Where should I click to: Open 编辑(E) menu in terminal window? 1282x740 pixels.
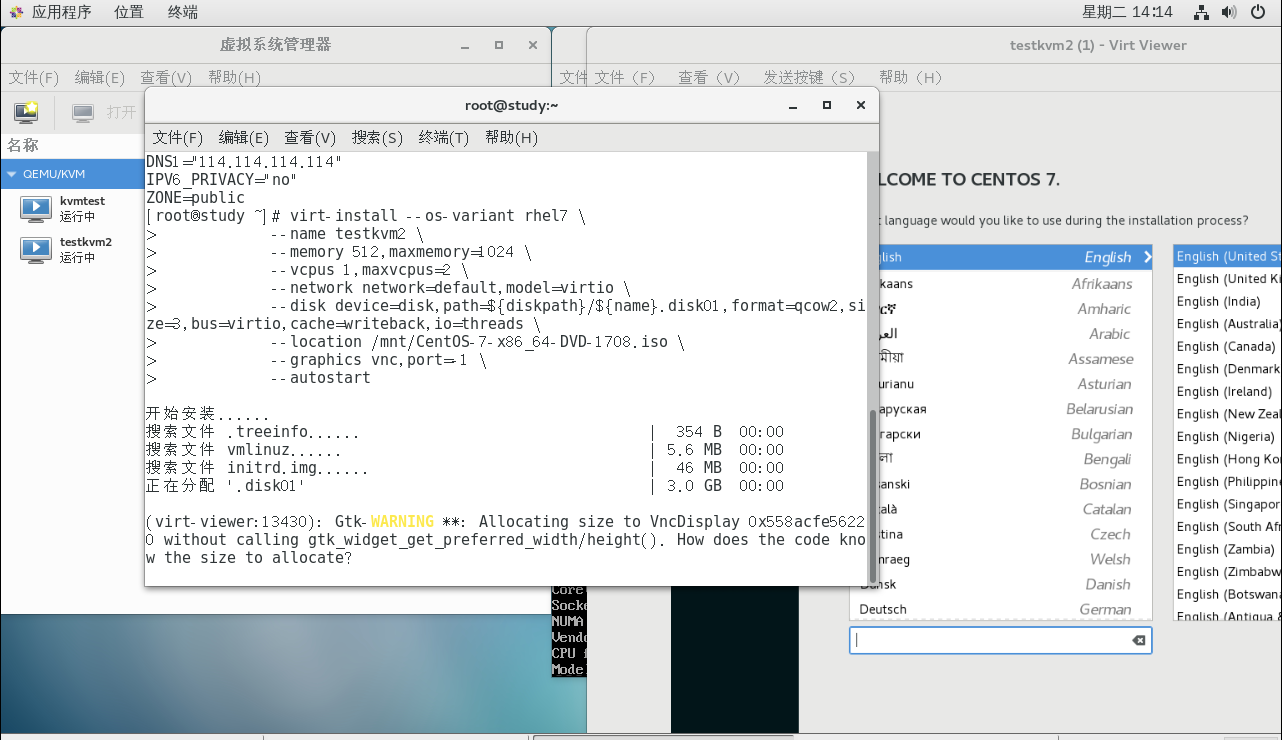pyautogui.click(x=244, y=137)
